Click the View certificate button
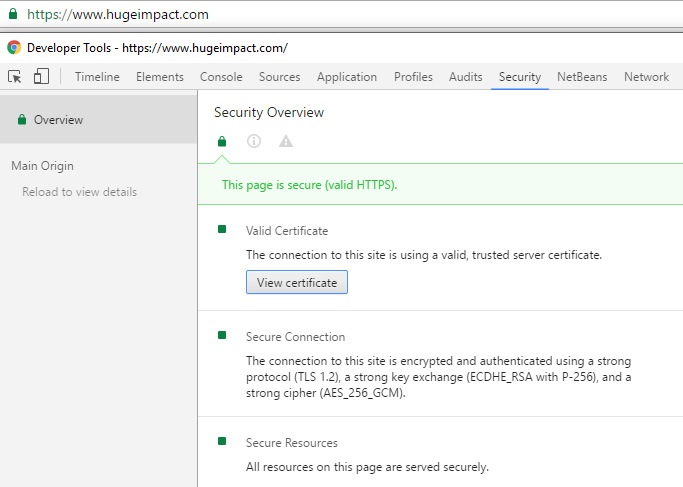Screen dimensions: 683x487 [x=297, y=282]
